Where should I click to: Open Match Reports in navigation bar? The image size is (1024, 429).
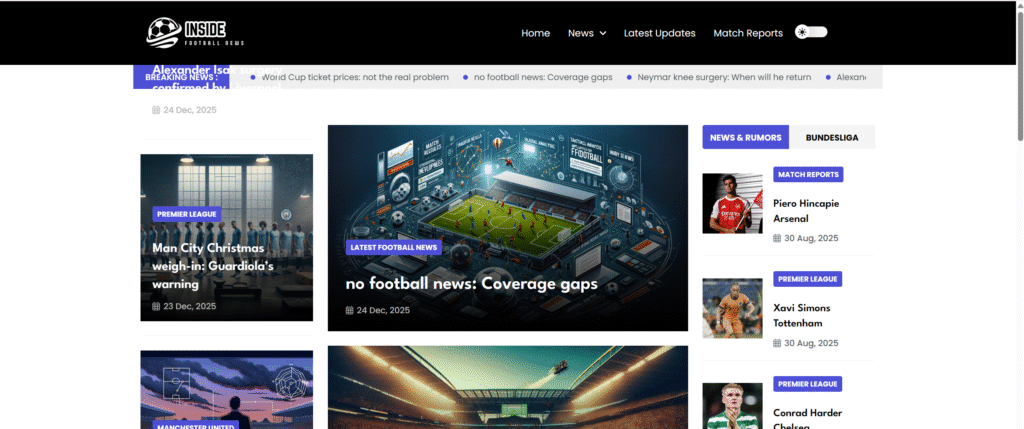[x=747, y=33]
